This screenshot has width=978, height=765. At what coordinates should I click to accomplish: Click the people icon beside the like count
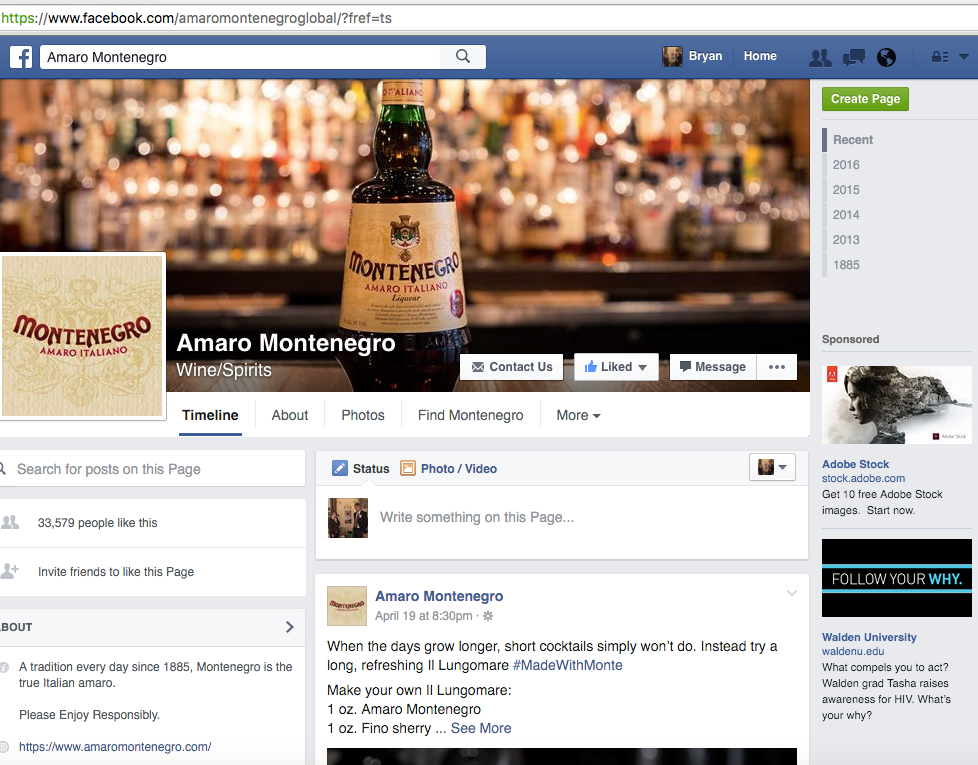10,522
